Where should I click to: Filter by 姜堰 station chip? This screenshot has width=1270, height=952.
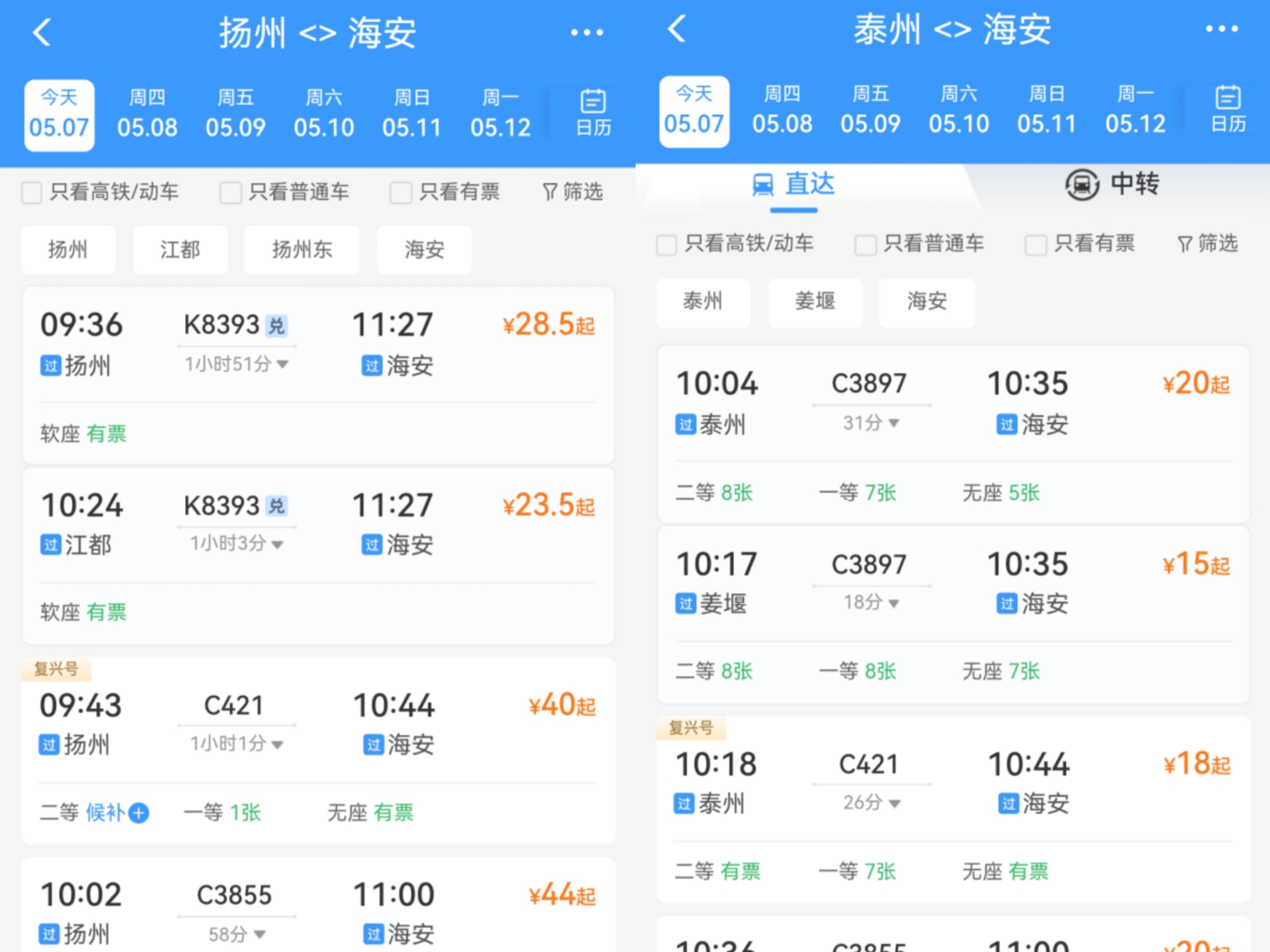click(x=815, y=302)
